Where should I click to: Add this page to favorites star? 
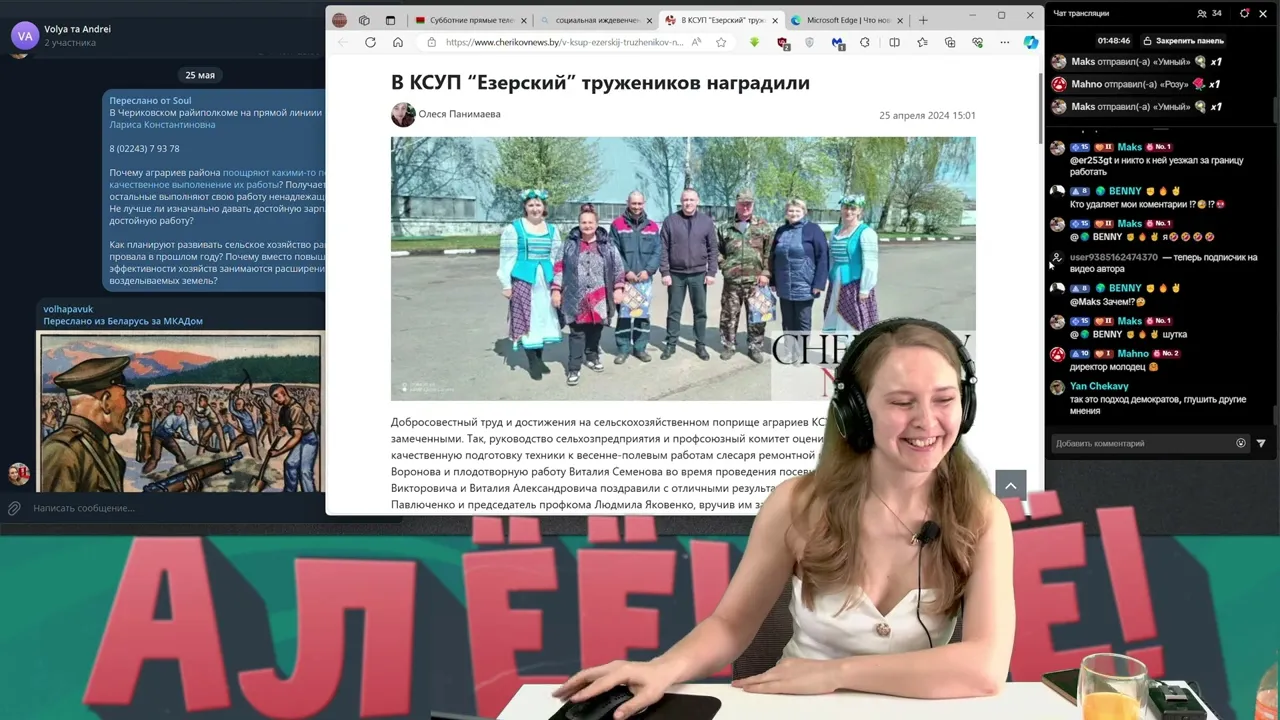pos(721,42)
